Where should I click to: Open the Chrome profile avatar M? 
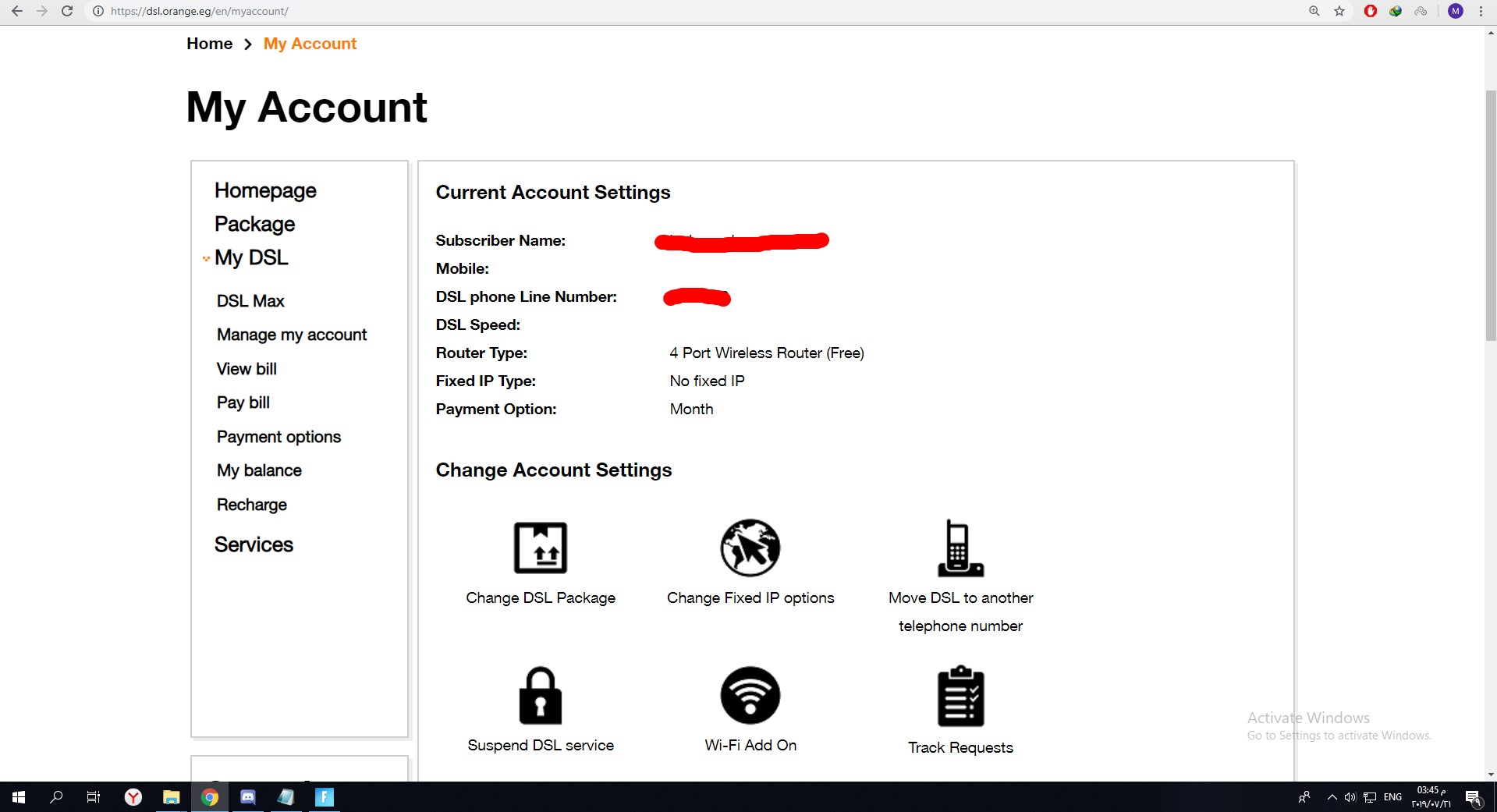(x=1456, y=11)
